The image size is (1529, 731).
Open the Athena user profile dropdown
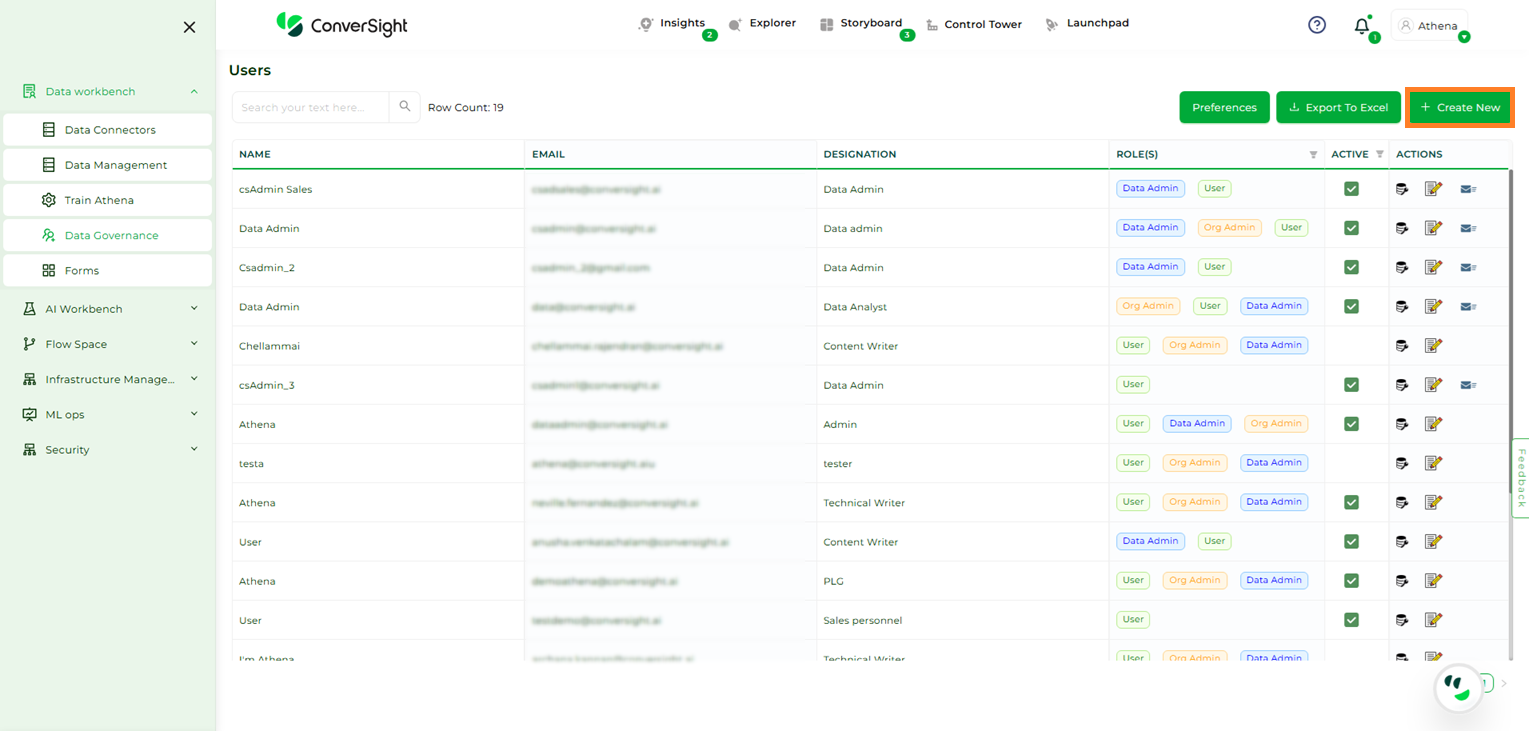(1429, 26)
